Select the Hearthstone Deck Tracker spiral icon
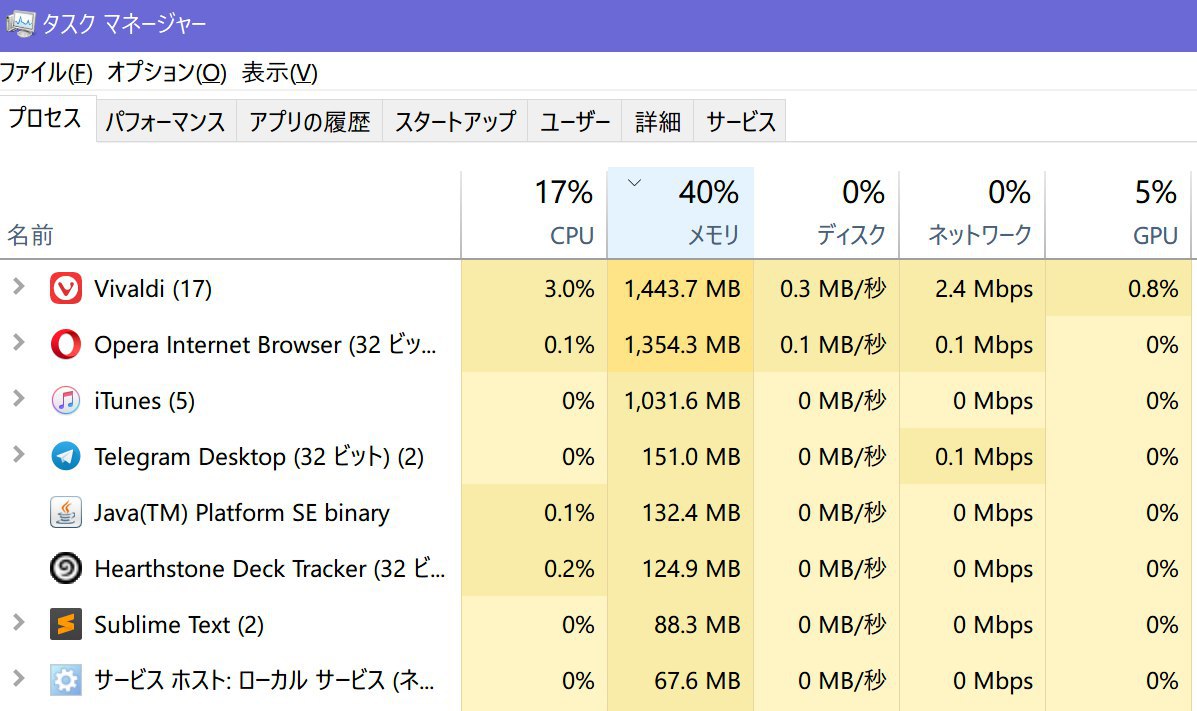Image resolution: width=1197 pixels, height=711 pixels. coord(66,568)
